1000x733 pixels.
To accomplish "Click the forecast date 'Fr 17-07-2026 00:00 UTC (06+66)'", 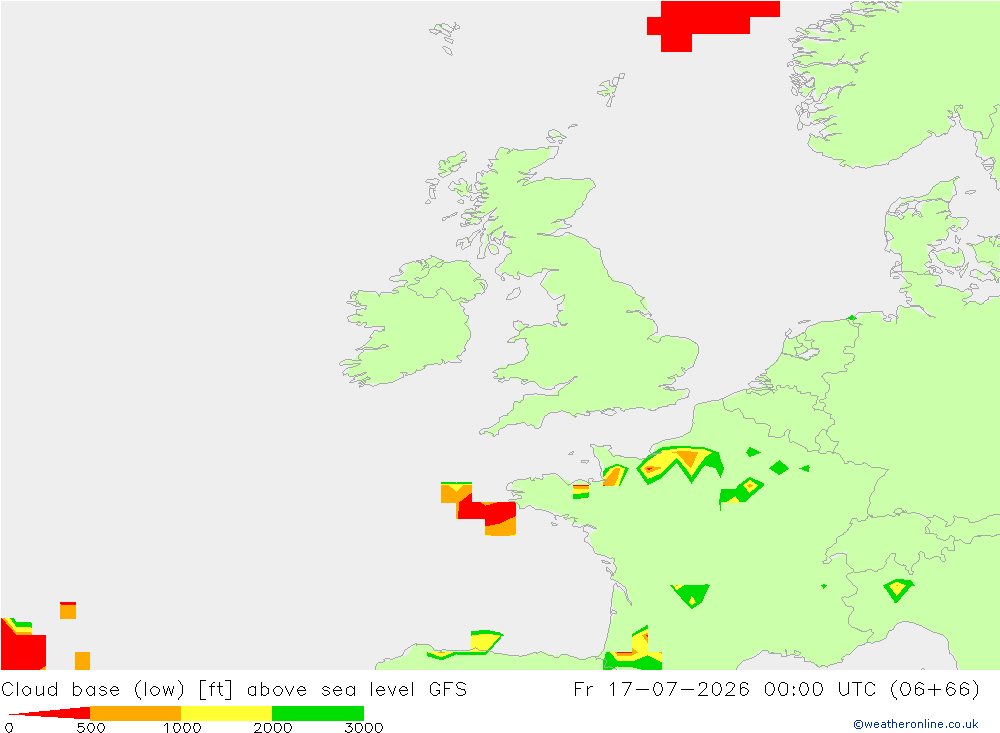I will (776, 690).
